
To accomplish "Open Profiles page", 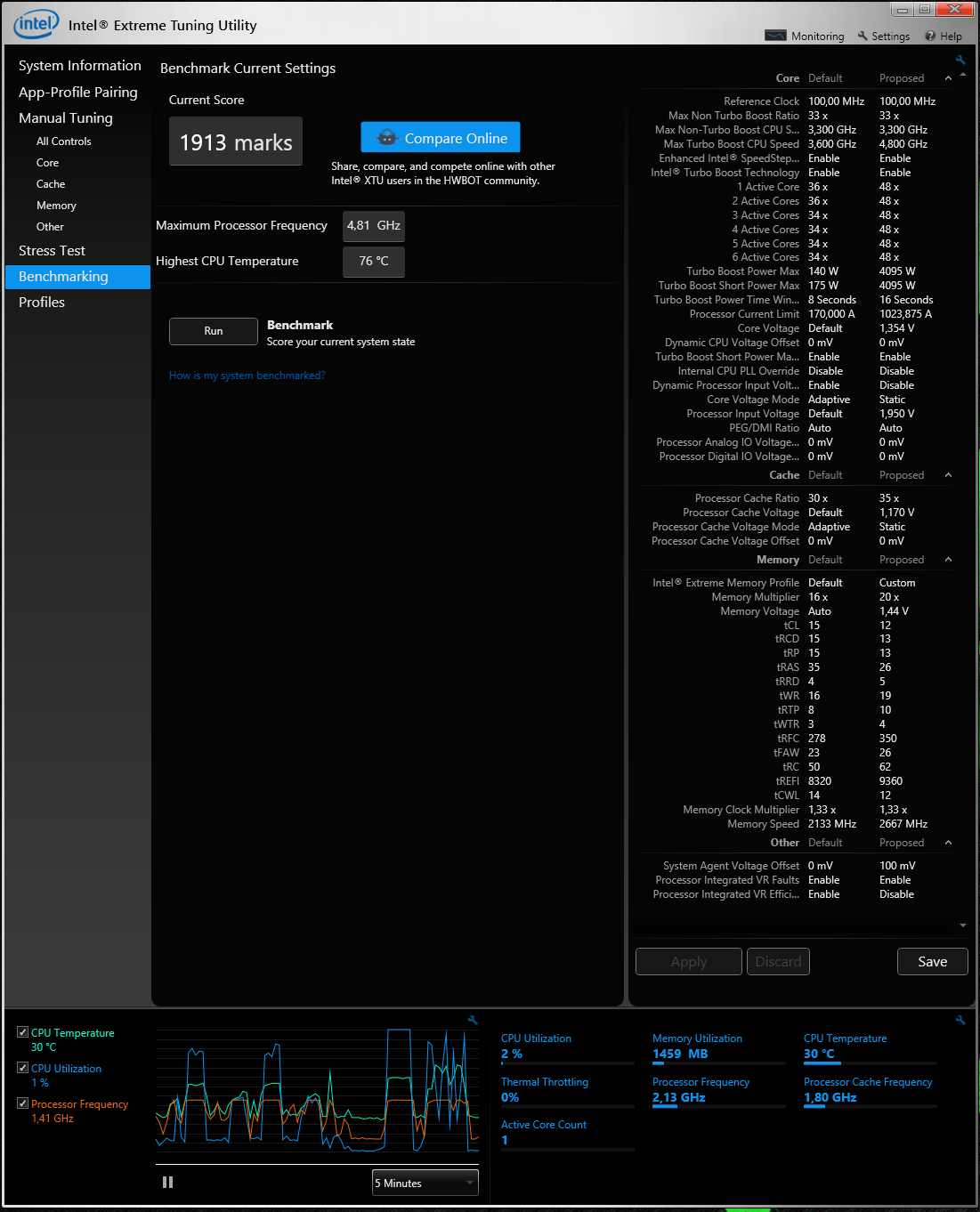I will pyautogui.click(x=42, y=303).
